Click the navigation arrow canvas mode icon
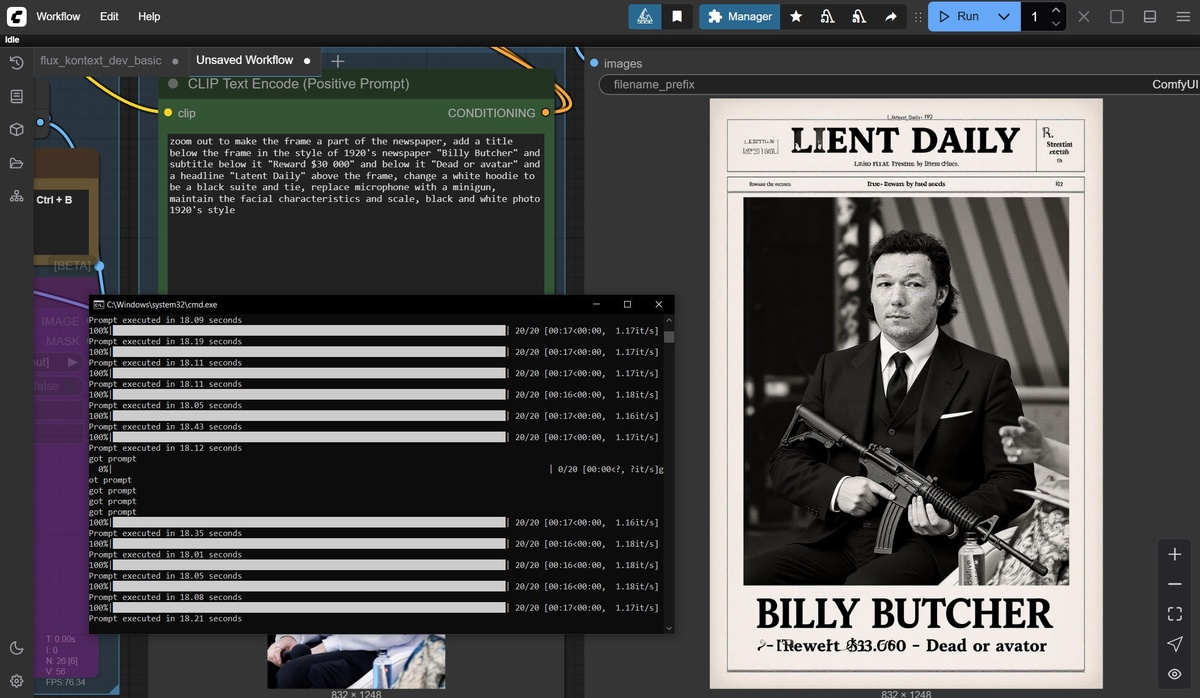The width and height of the screenshot is (1200, 698). [x=1175, y=644]
